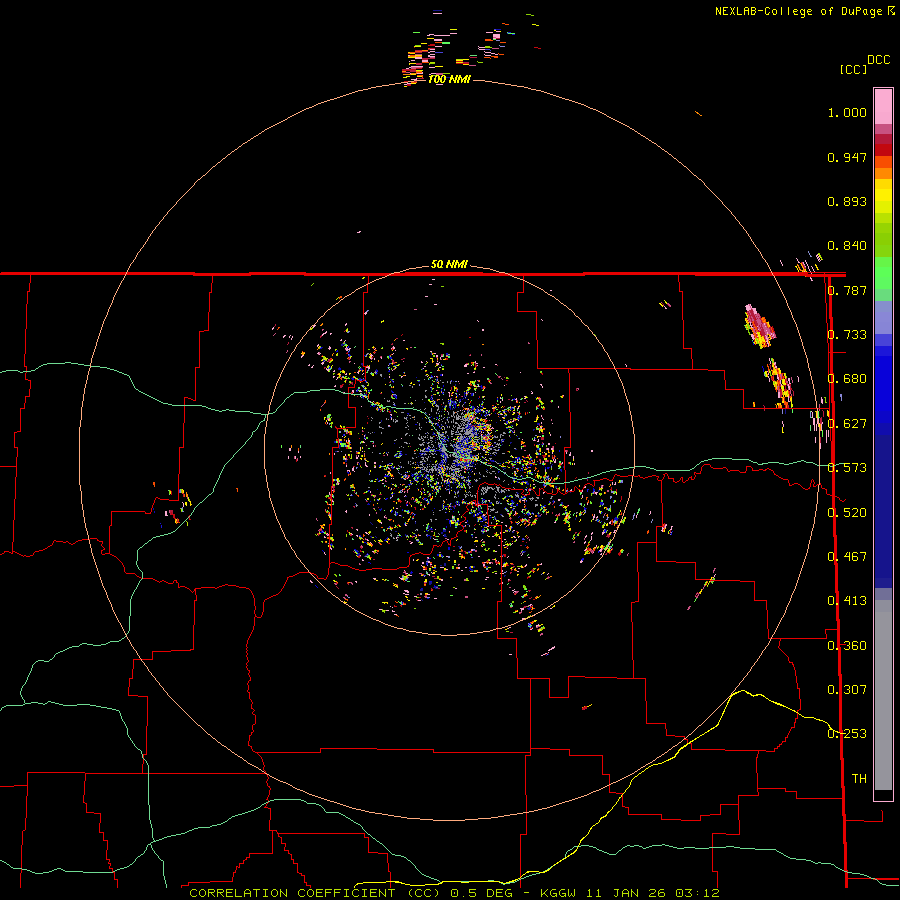Click the 0.520 scale value
The width and height of the screenshot is (900, 900).
point(847,513)
